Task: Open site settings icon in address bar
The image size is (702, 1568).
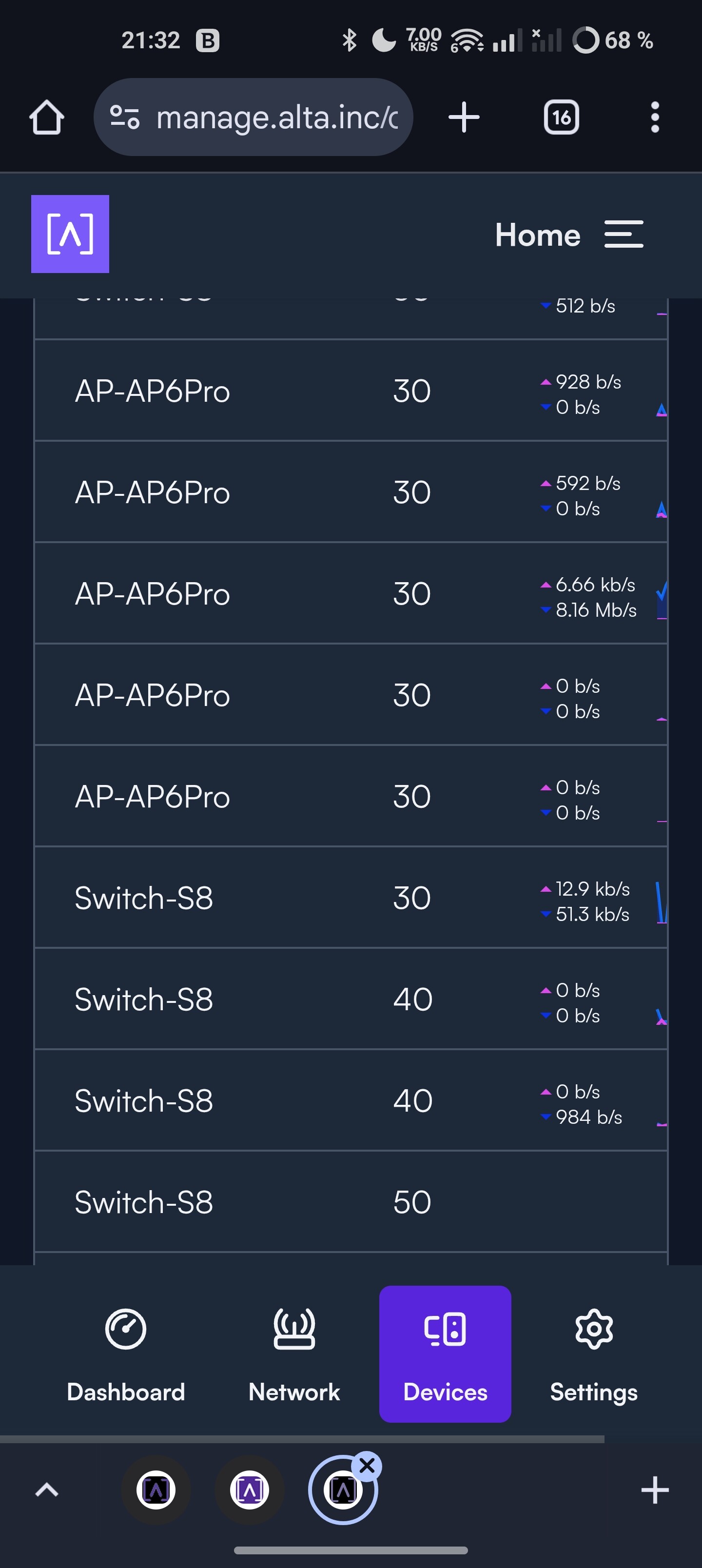Action: 125,117
